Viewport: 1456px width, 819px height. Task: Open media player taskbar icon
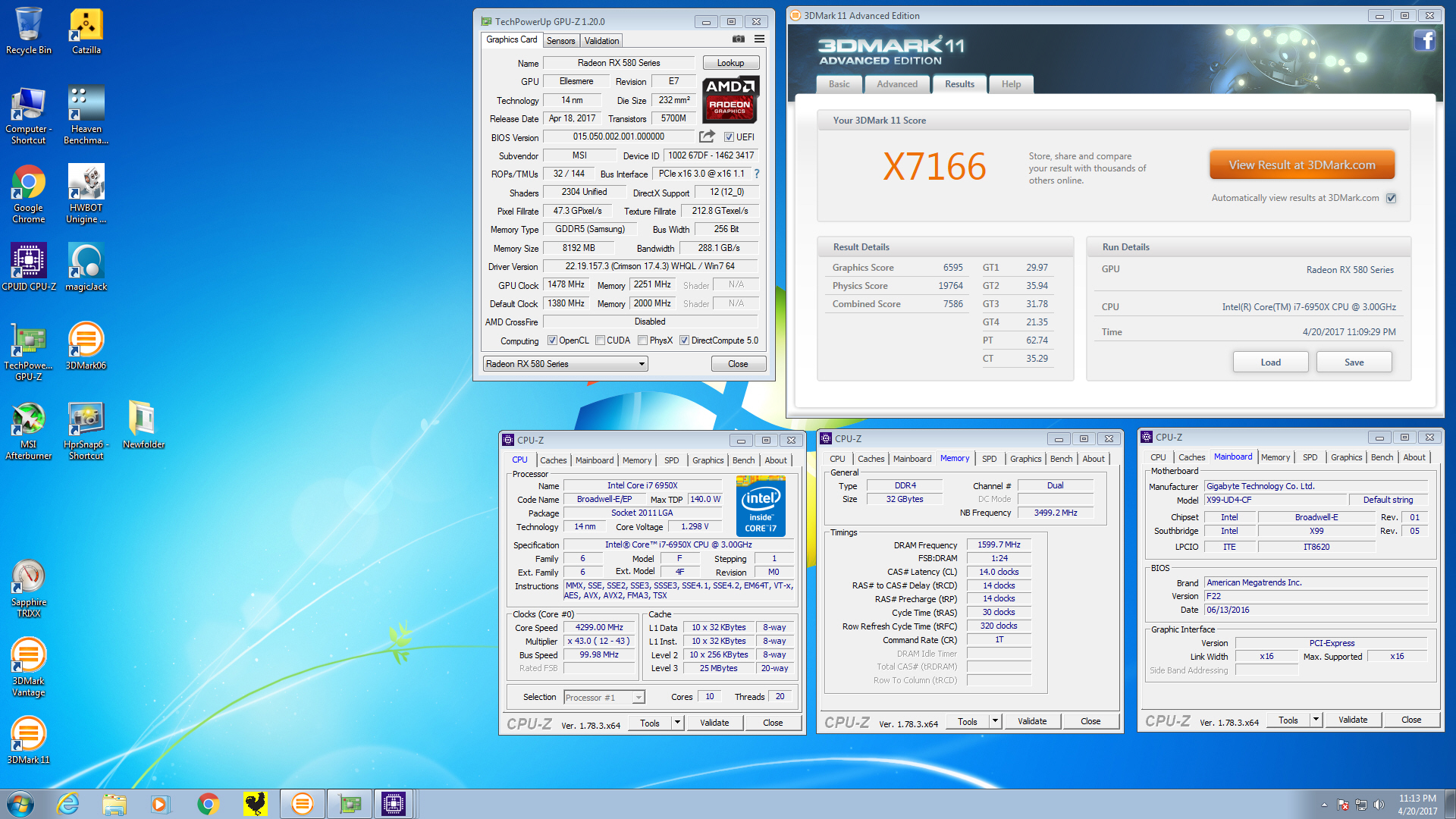[160, 804]
